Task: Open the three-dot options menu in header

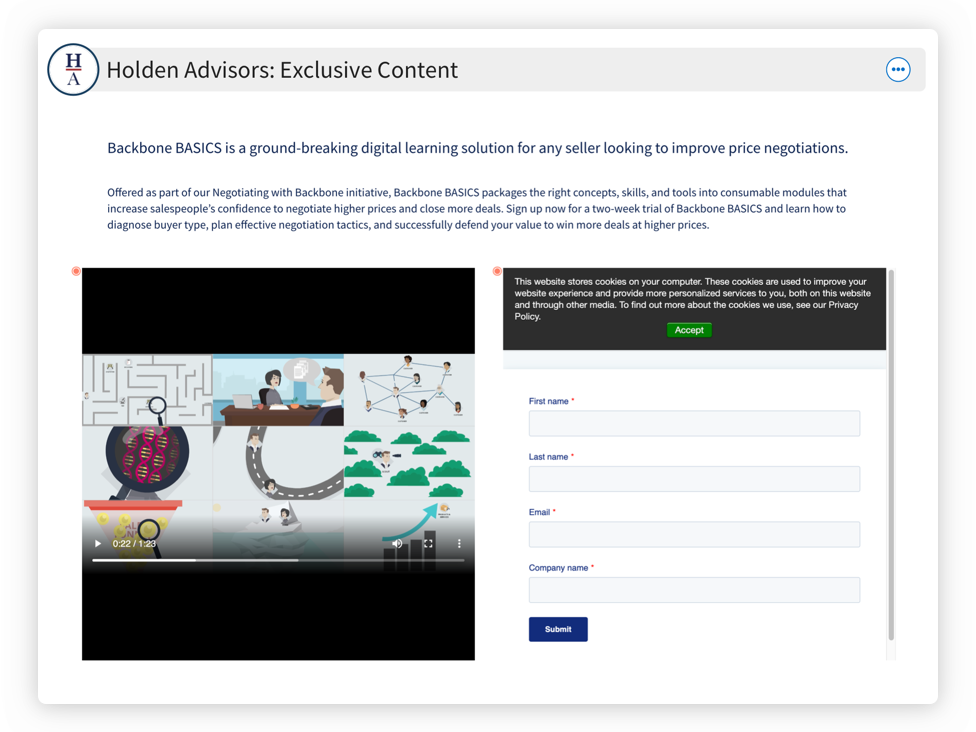Action: 898,70
